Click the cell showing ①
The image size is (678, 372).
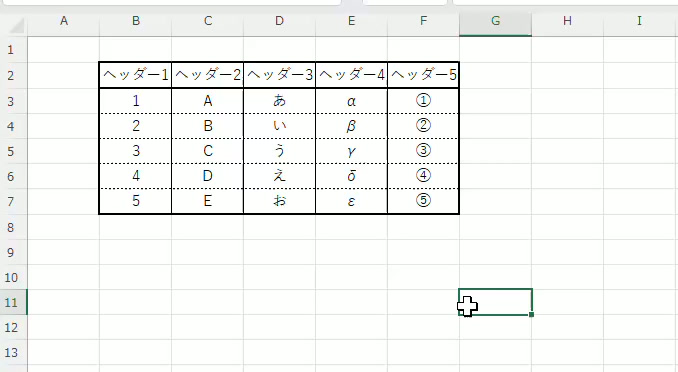pos(423,101)
